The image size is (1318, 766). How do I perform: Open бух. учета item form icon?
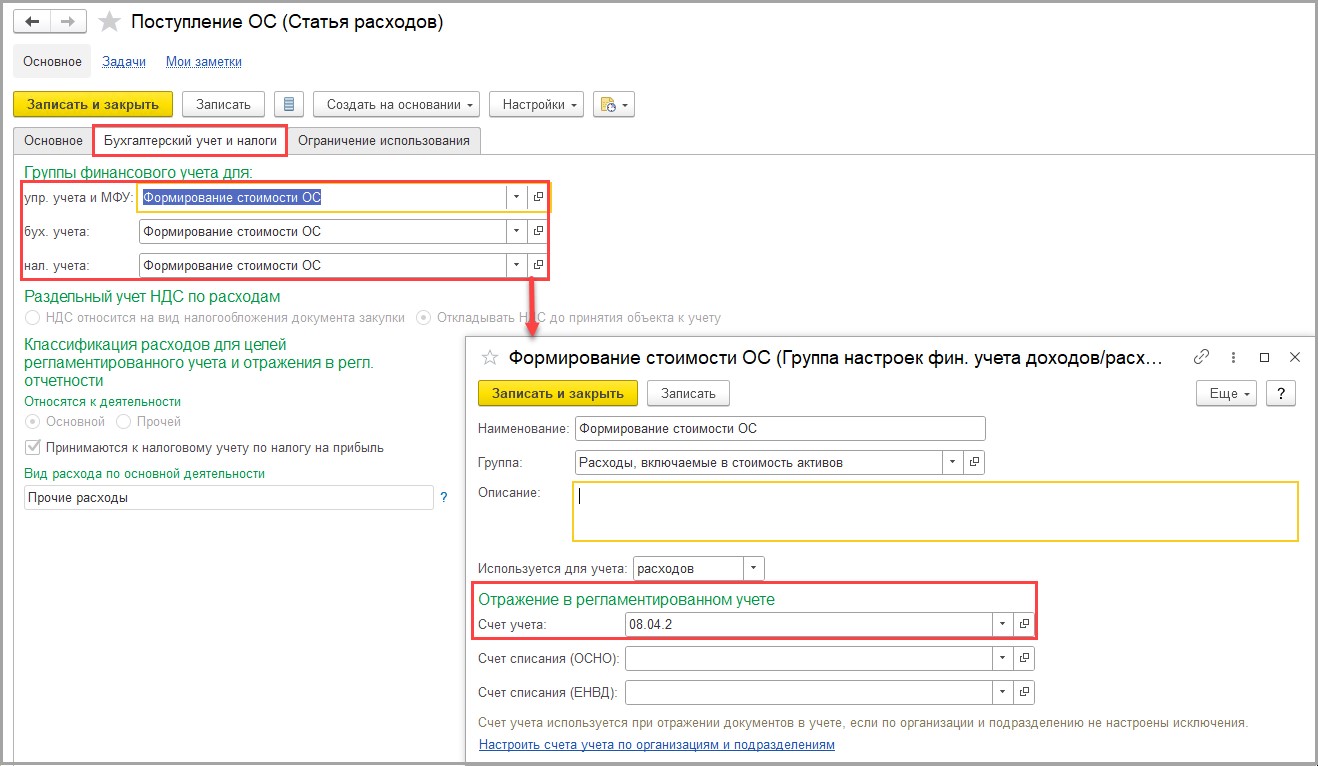tap(538, 231)
